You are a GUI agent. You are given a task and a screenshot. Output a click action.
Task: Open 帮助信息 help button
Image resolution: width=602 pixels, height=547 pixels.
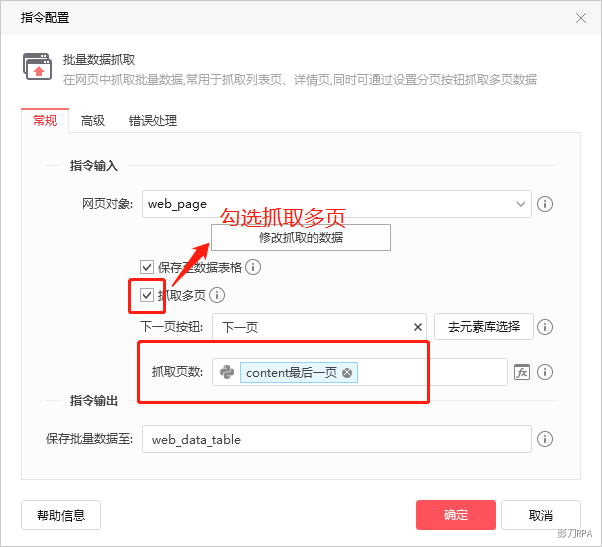click(x=61, y=515)
